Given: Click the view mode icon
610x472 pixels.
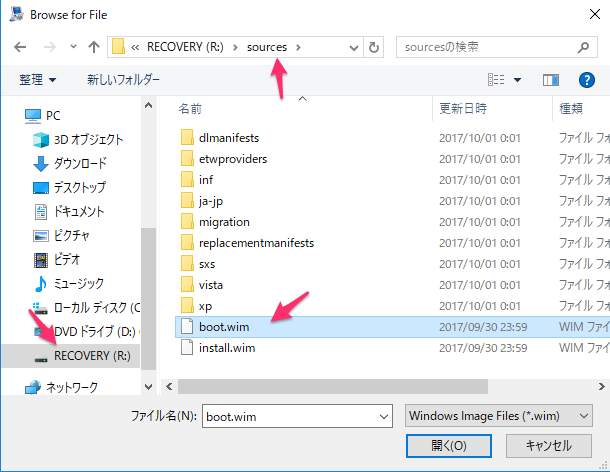Looking at the screenshot, I should (496, 80).
